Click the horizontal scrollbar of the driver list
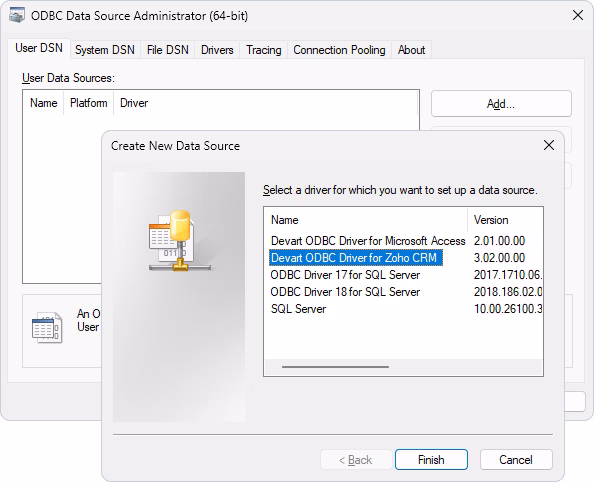The width and height of the screenshot is (594, 482). tap(335, 367)
